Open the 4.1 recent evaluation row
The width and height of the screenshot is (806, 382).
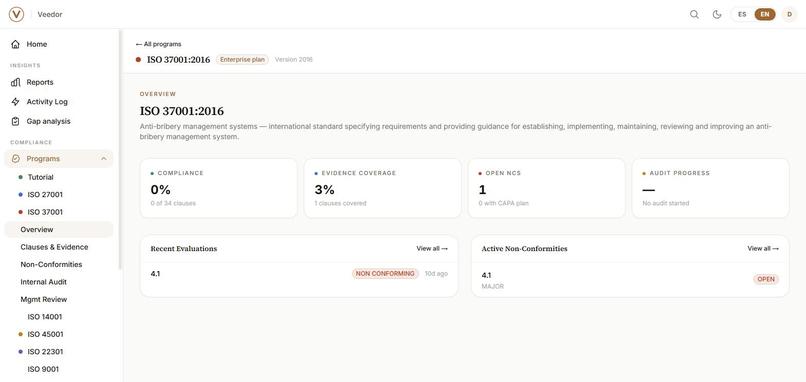pyautogui.click(x=299, y=274)
